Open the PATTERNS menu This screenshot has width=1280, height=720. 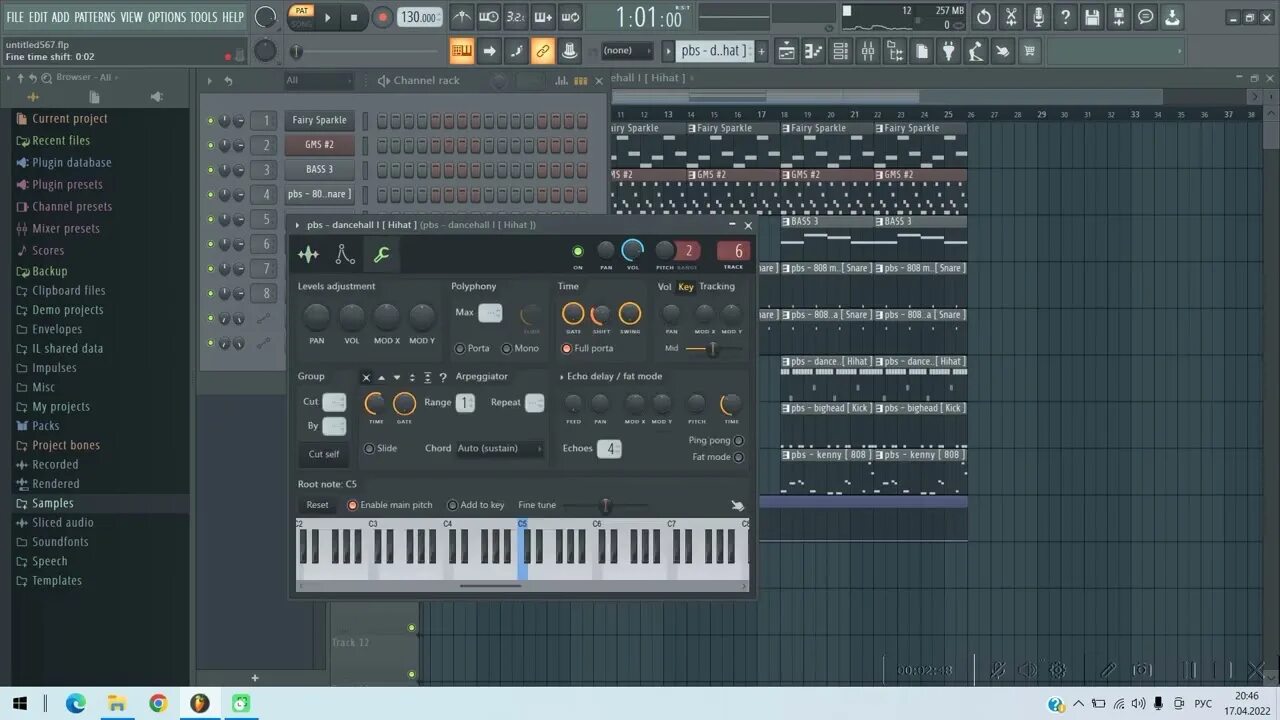tap(94, 17)
